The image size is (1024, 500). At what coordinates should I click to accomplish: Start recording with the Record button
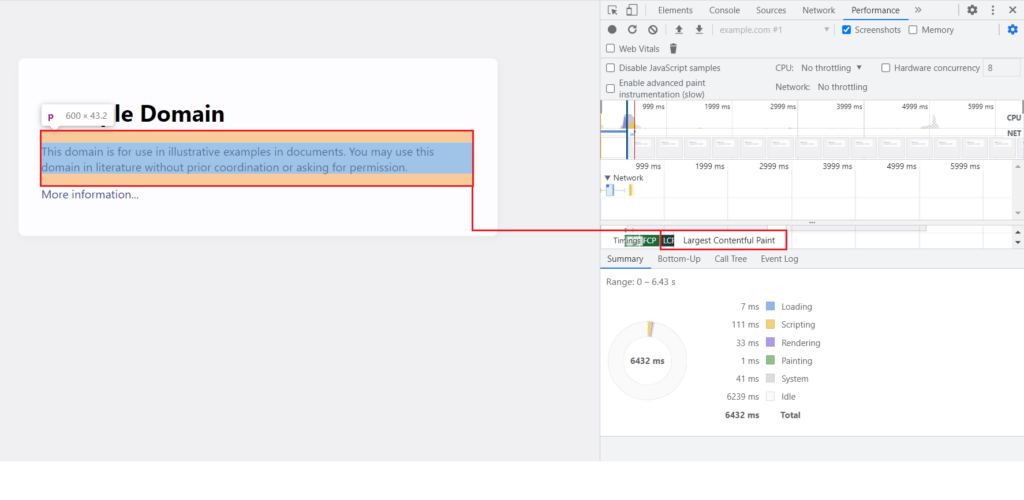pyautogui.click(x=612, y=29)
